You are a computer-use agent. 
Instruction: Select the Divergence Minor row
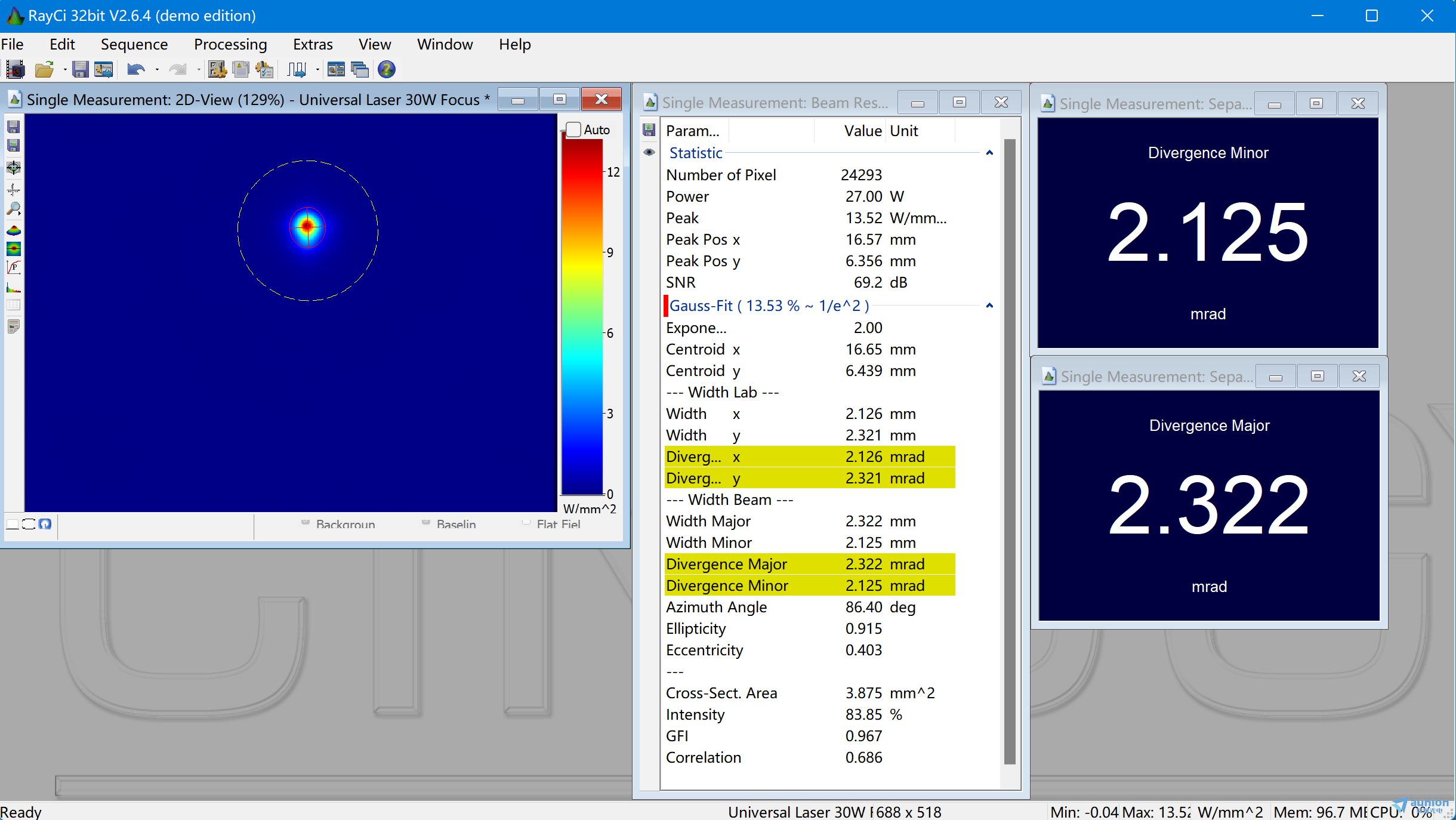[810, 585]
